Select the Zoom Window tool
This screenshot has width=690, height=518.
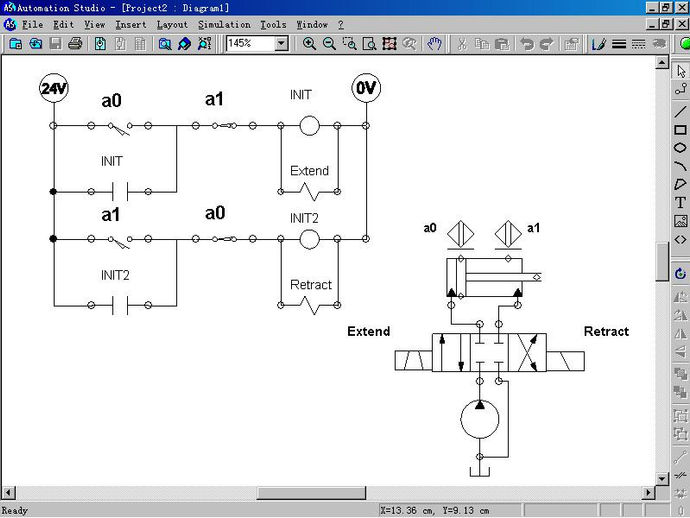click(349, 44)
